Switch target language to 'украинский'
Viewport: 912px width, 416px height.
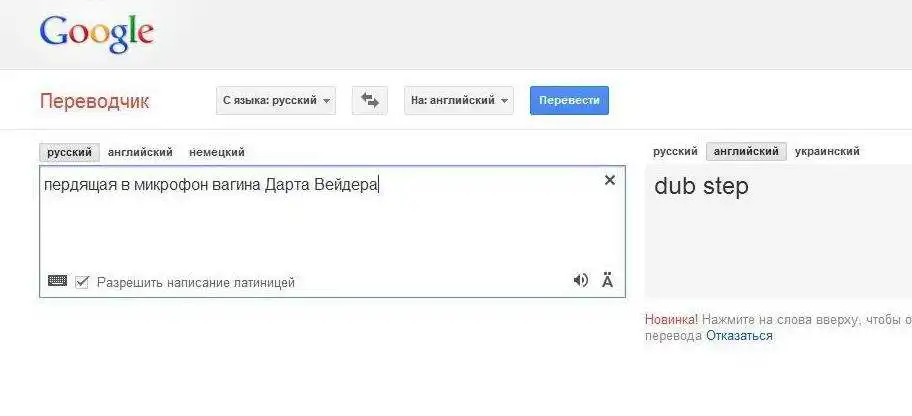click(827, 151)
